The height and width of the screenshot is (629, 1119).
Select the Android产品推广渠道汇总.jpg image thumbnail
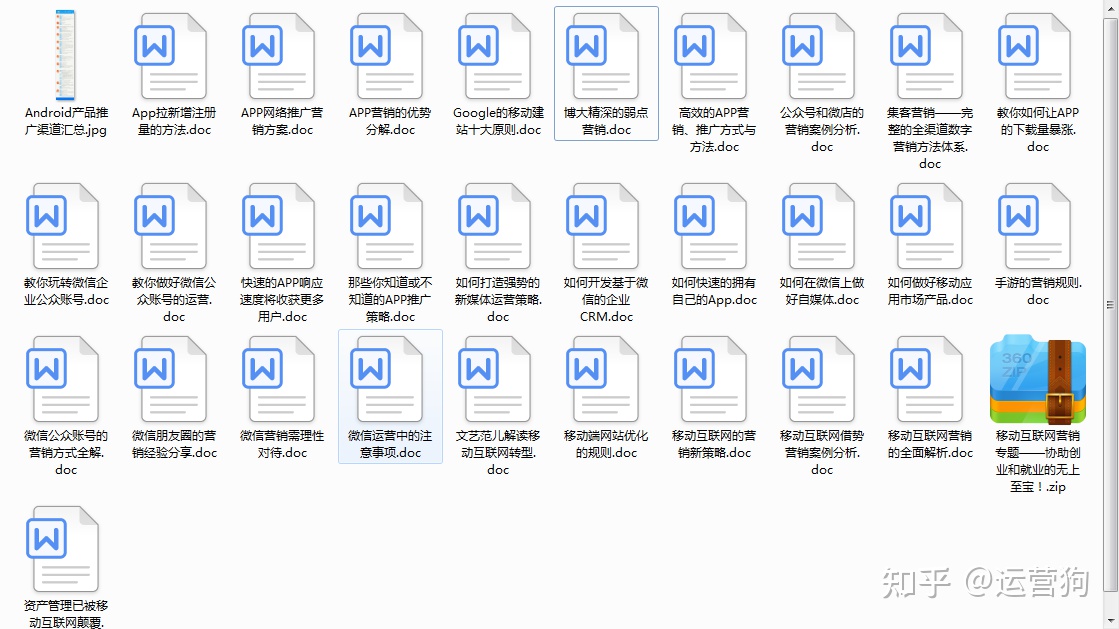coord(65,55)
